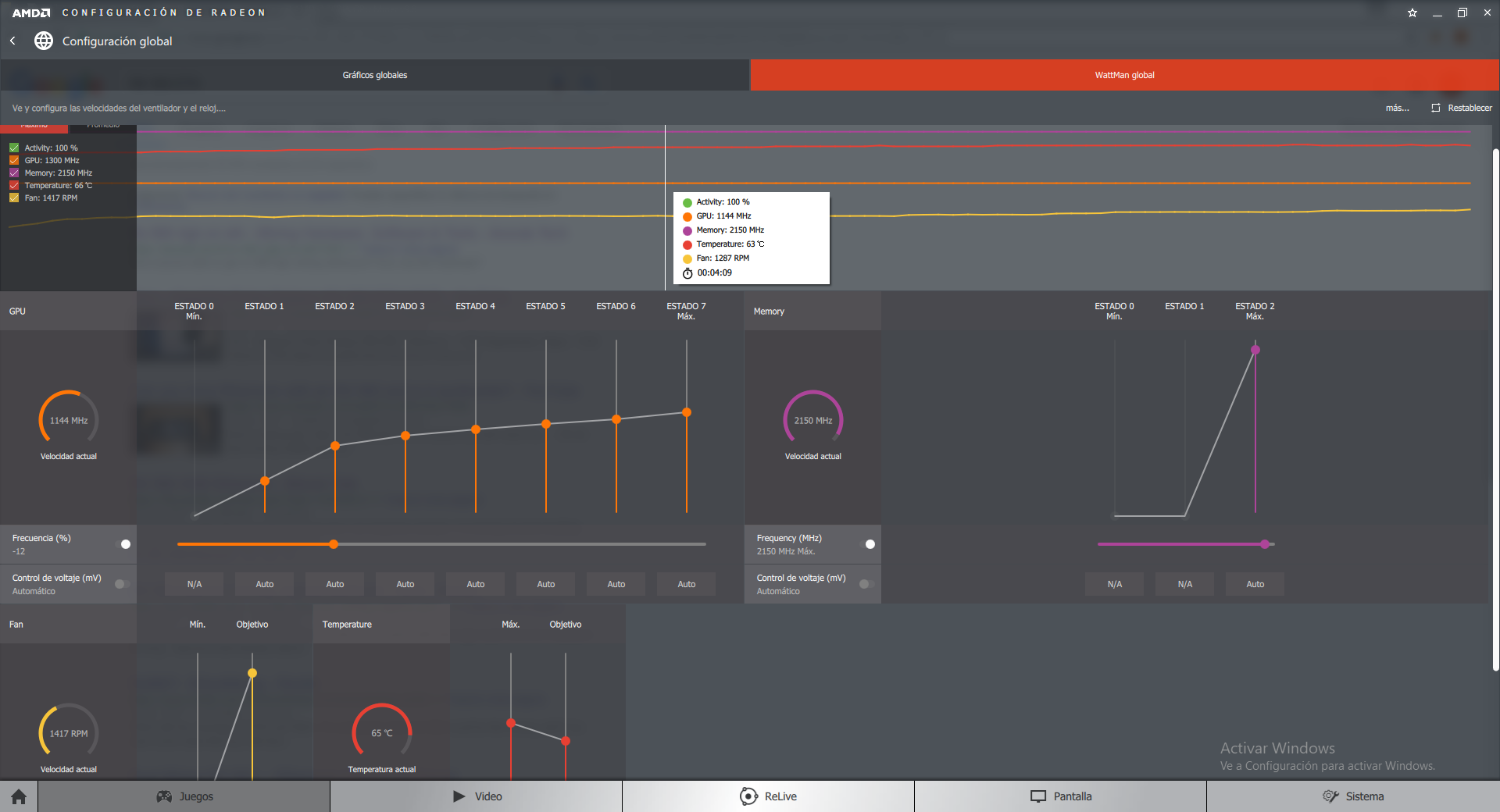Click GPU Estado 3 Auto voltage box

tap(405, 584)
